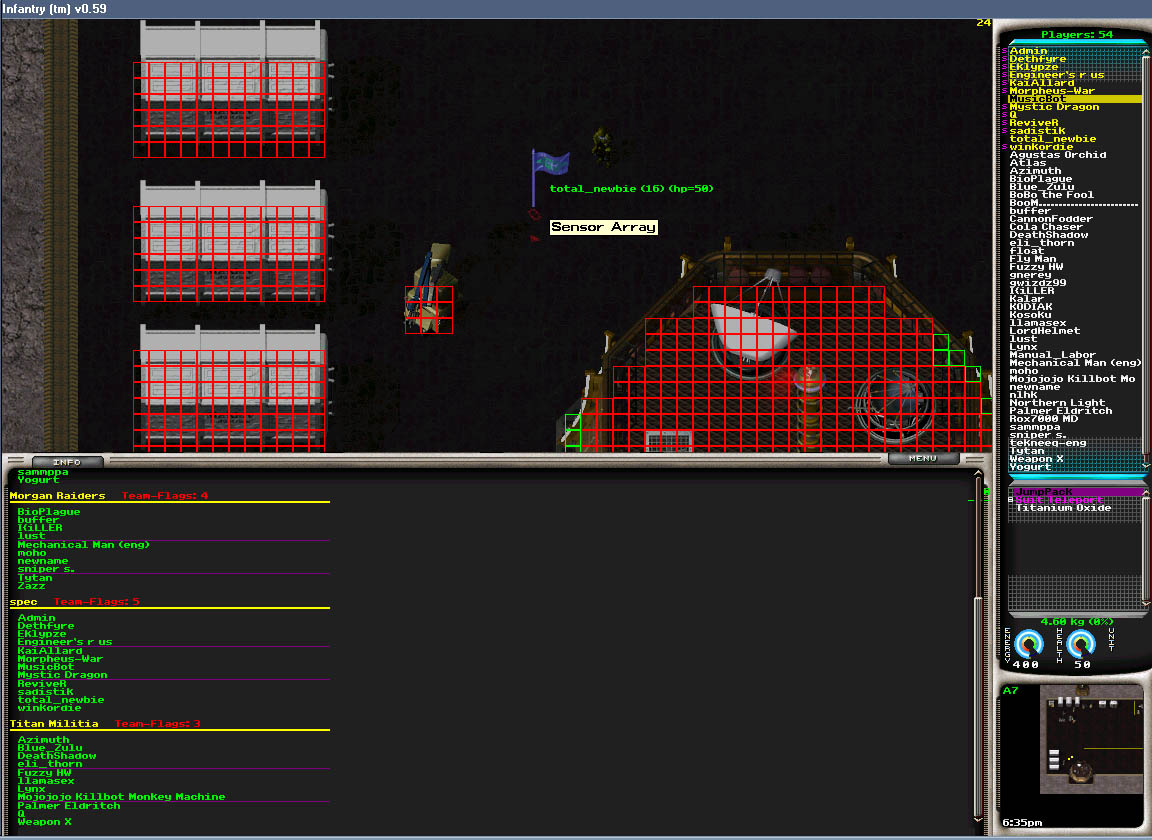Click the spectator marker beside Admin in player list
Screen dimensions: 1152x840
point(1004,51)
